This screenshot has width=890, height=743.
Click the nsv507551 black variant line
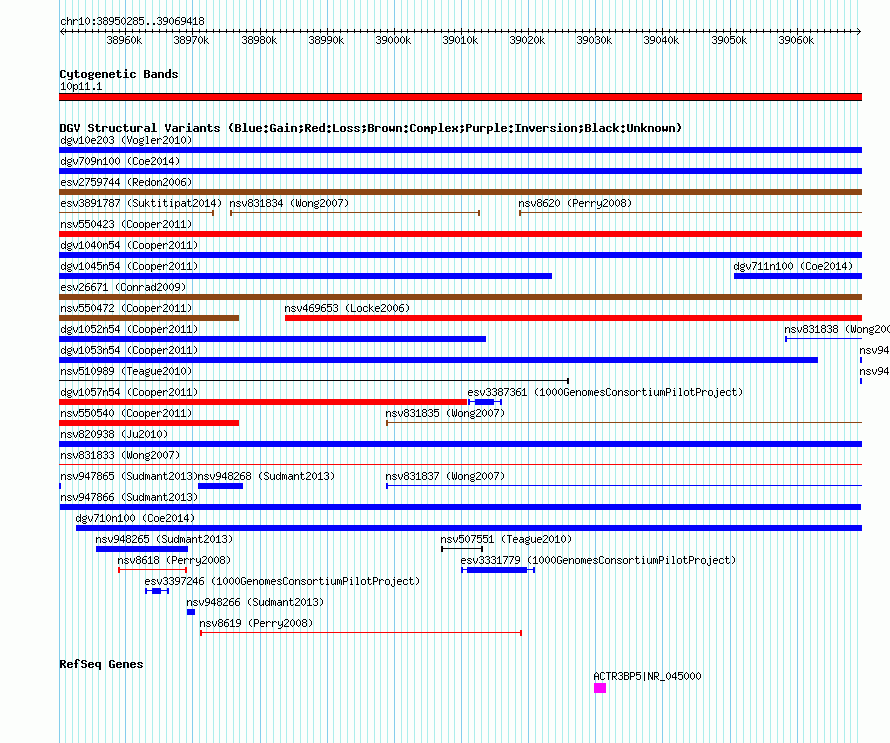click(461, 549)
